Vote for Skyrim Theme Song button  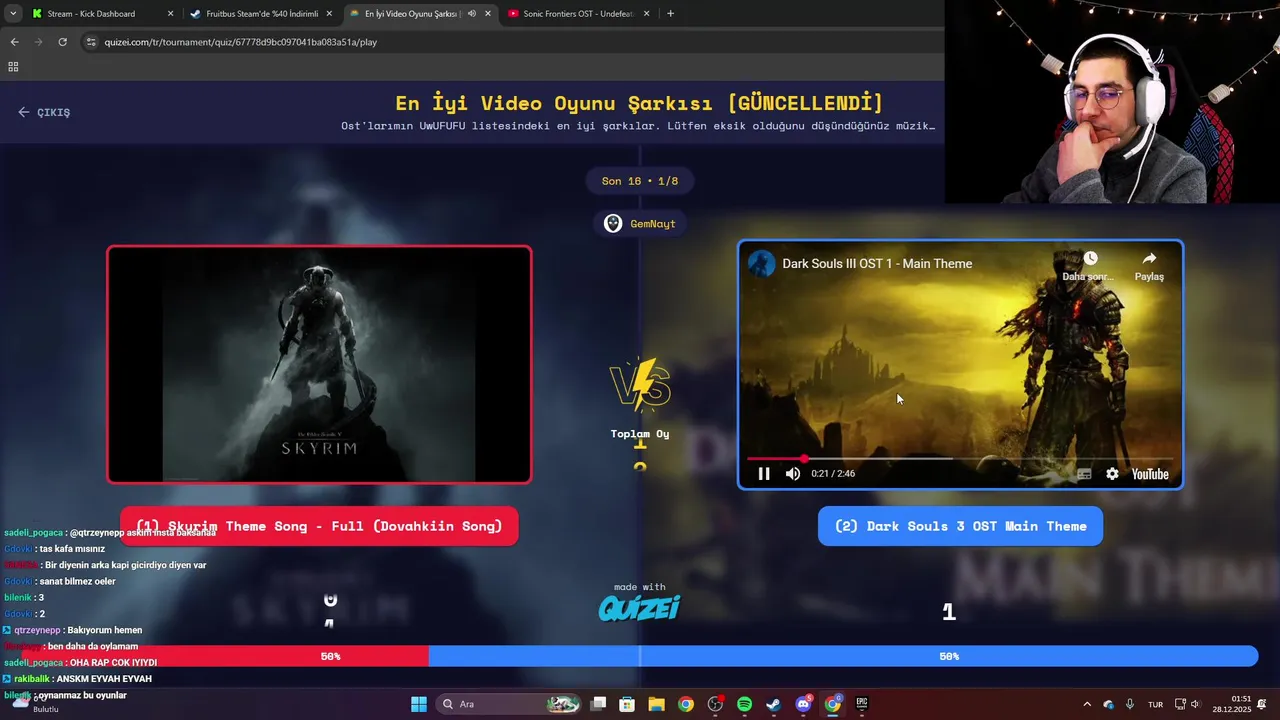319,526
